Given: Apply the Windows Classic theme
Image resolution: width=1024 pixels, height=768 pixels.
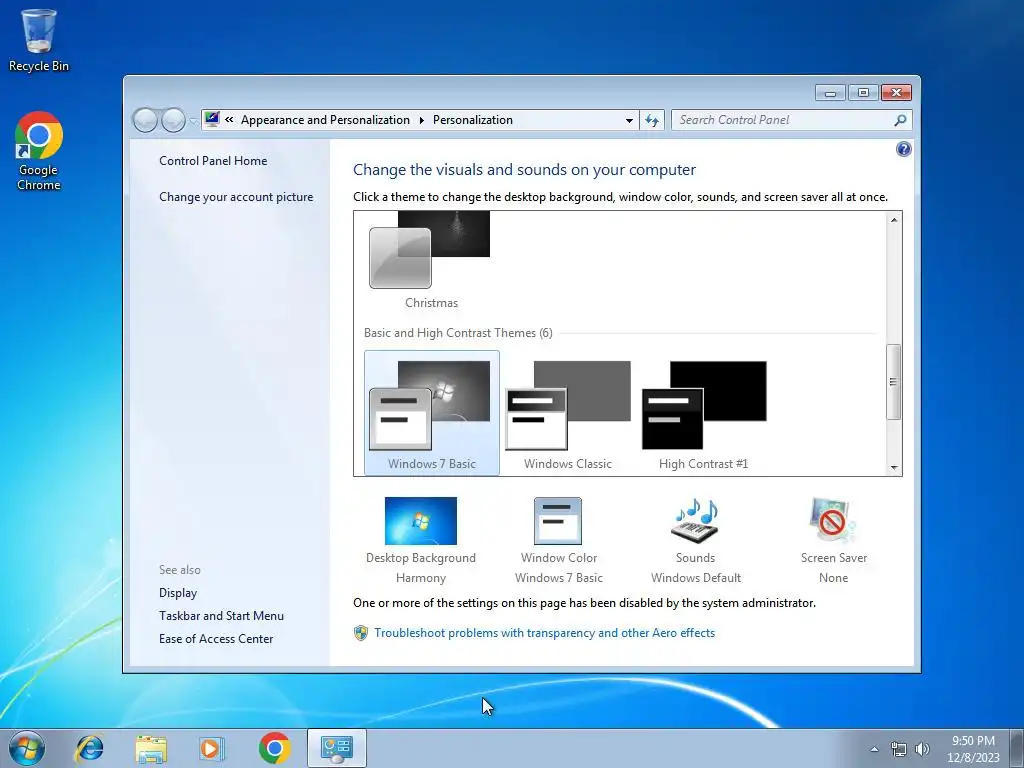Looking at the screenshot, I should pos(568,413).
